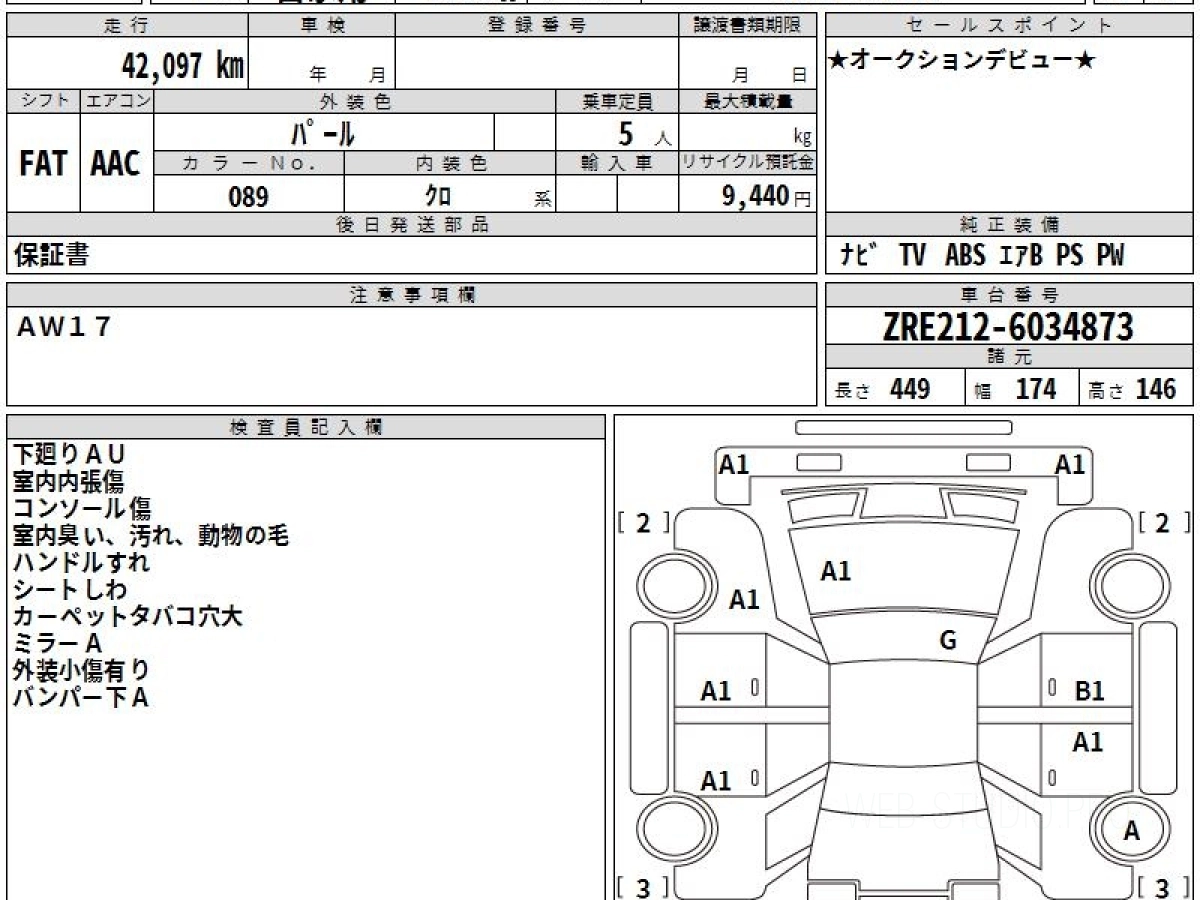1200x900 pixels.
Task: Select the note 室内臭い、汚れ、動物の毛
Action: click(x=151, y=536)
